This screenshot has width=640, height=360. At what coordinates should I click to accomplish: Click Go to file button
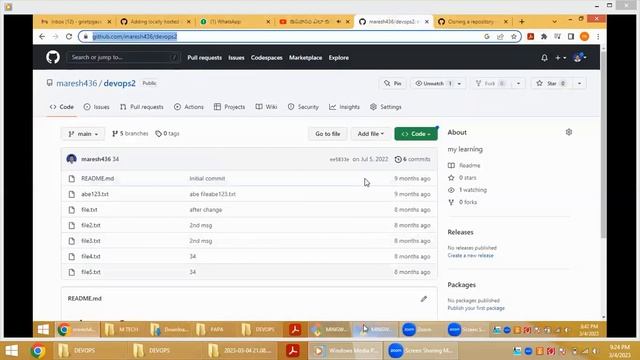point(327,134)
